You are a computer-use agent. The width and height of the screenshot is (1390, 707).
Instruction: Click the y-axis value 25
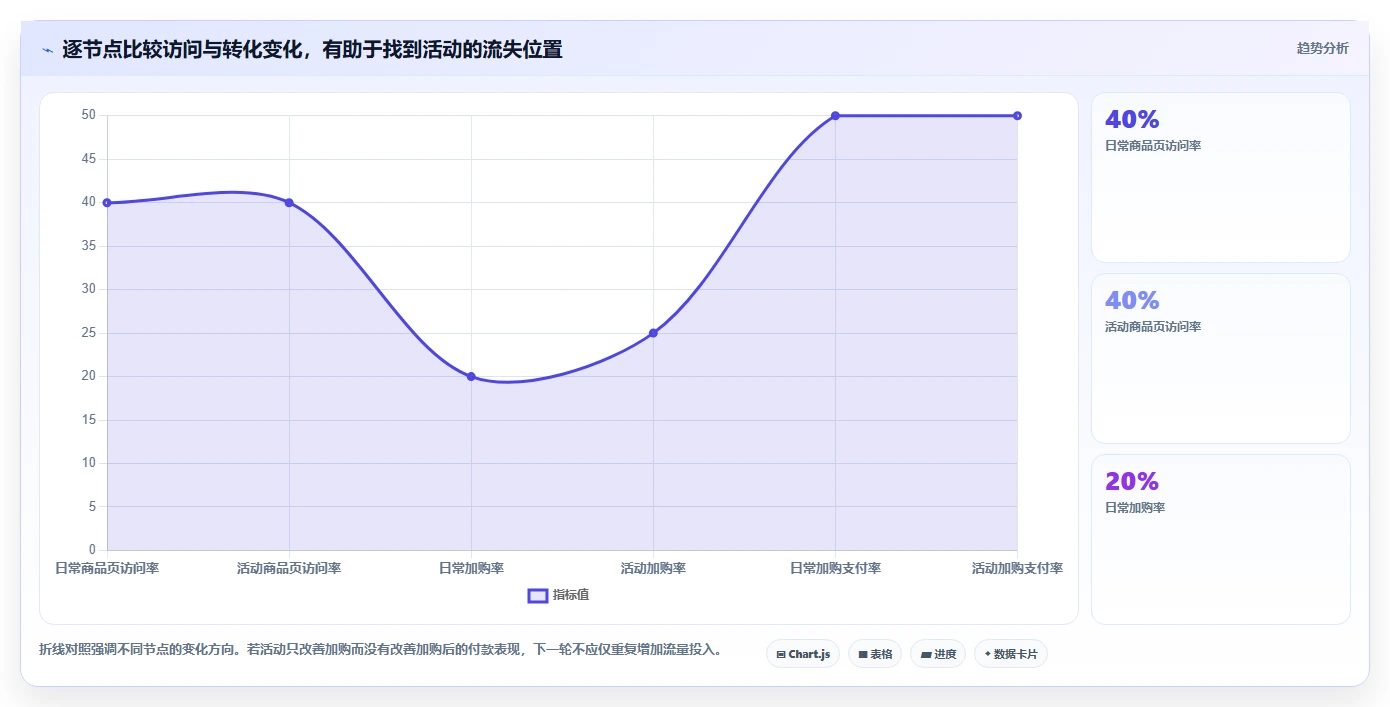89,333
